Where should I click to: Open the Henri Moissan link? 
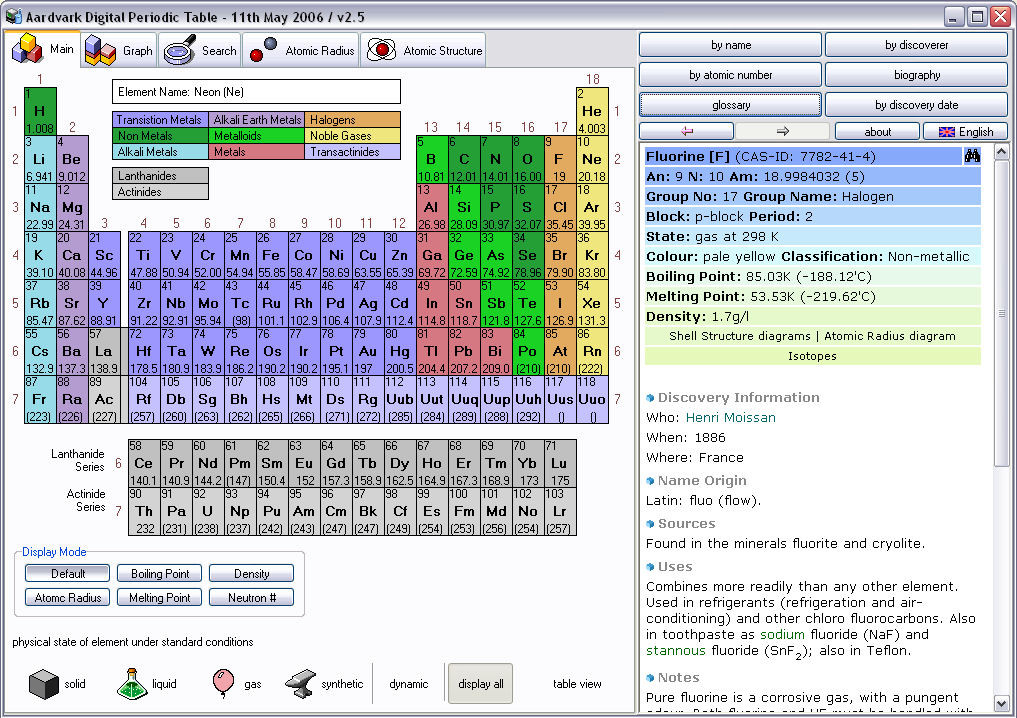[730, 418]
